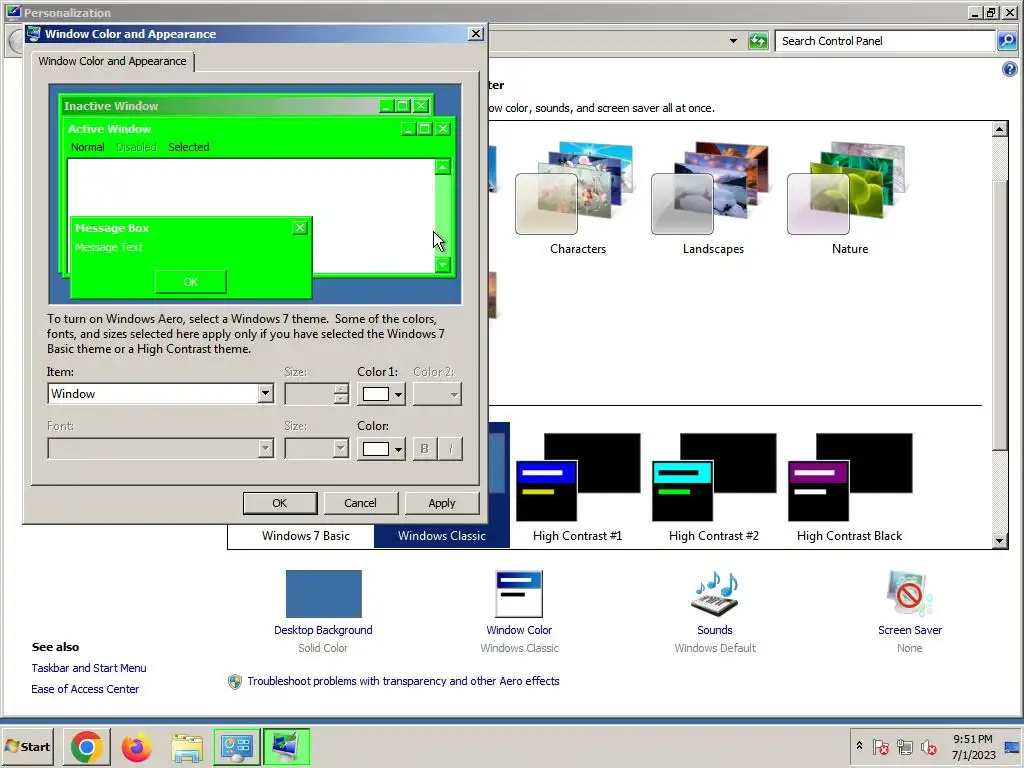Click Apply in the appearance dialog
Screen dimensions: 1024x768
[x=441, y=503]
